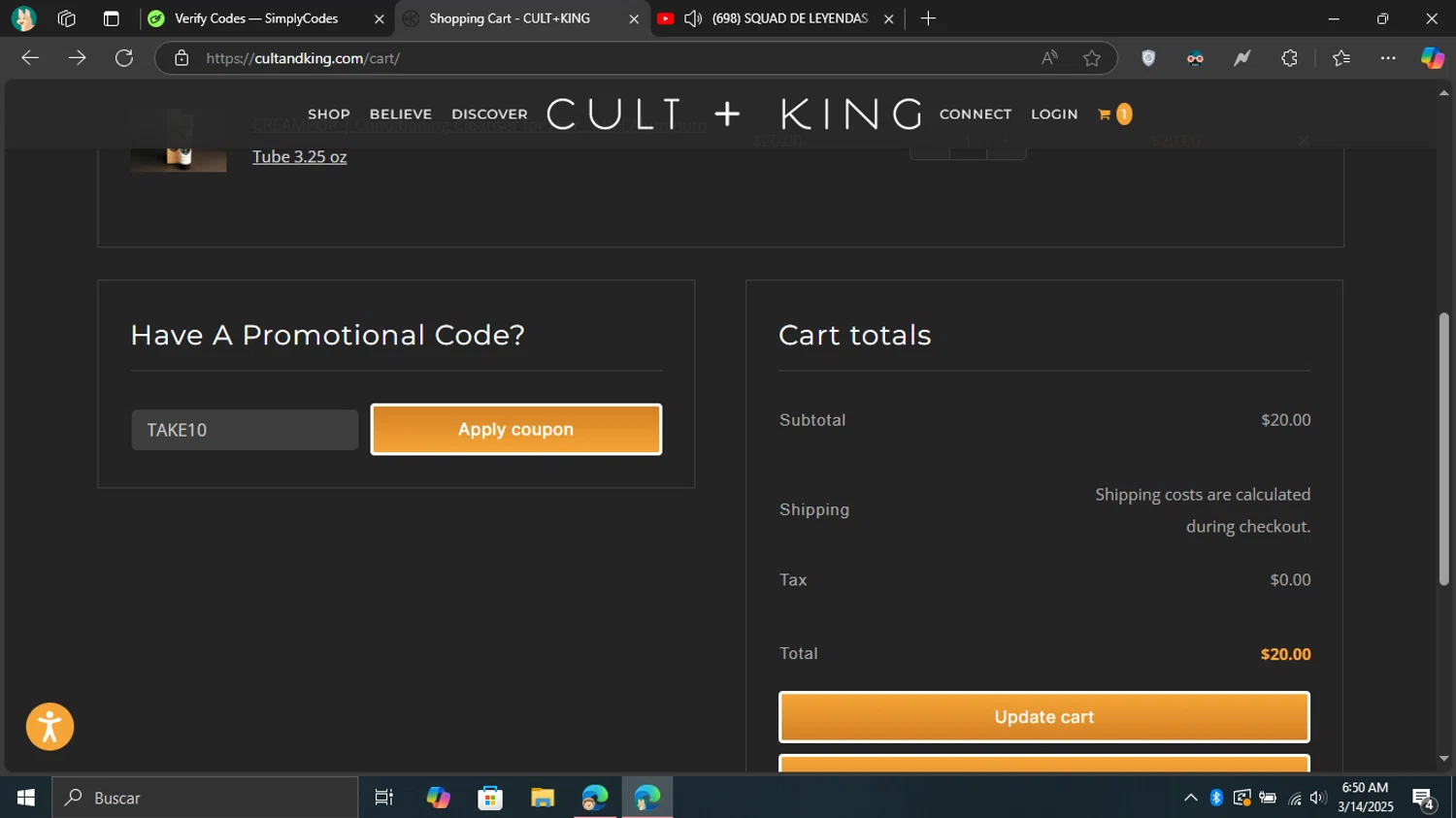1456x818 pixels.
Task: Open the DISCOVER menu
Action: coord(490,115)
